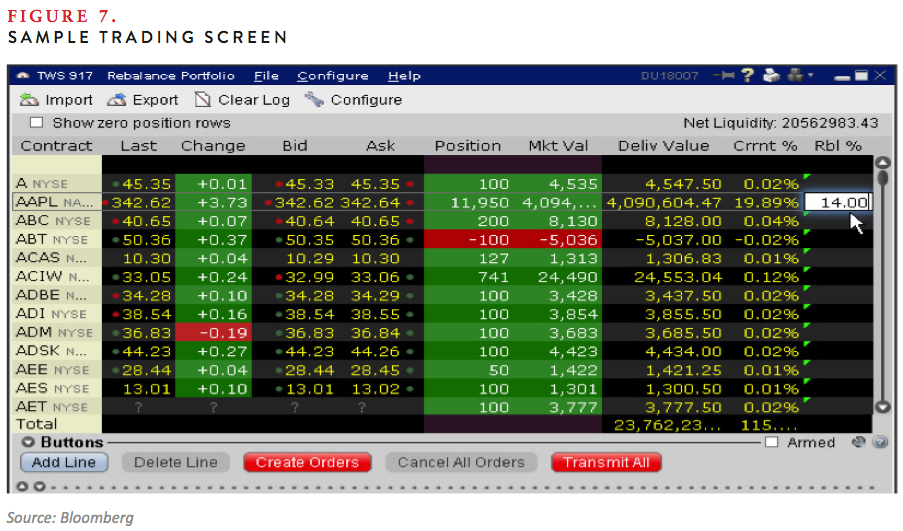Click the round help icon beside Armed
903x531 pixels.
[879, 442]
